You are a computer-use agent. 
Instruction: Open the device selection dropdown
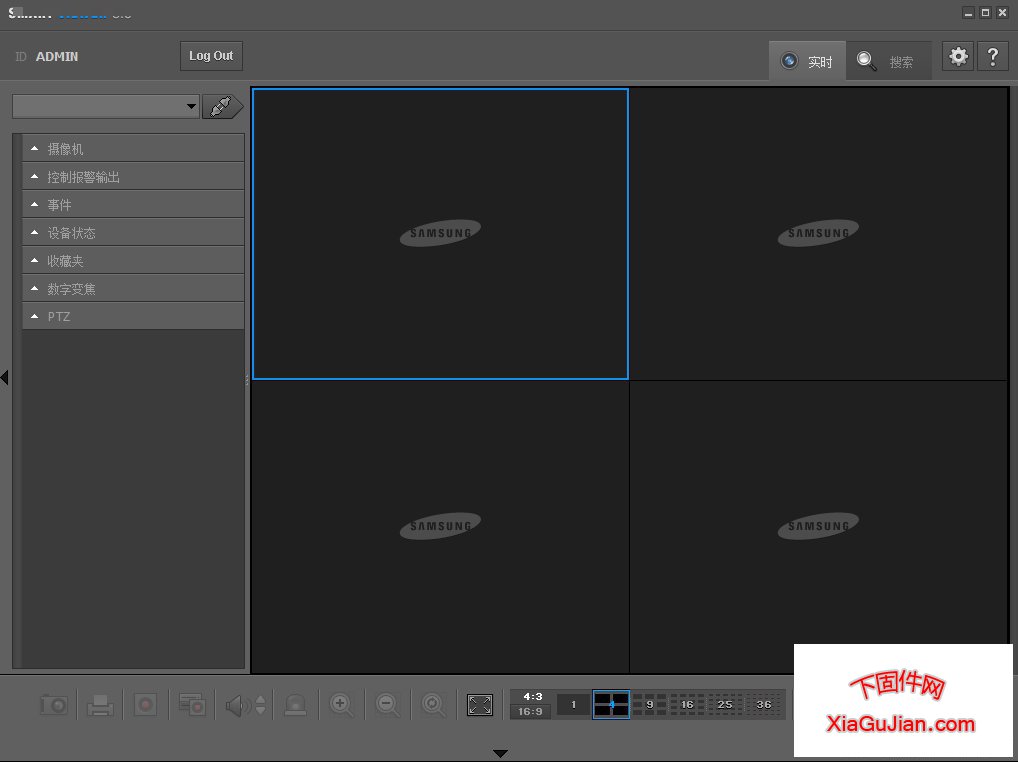105,106
